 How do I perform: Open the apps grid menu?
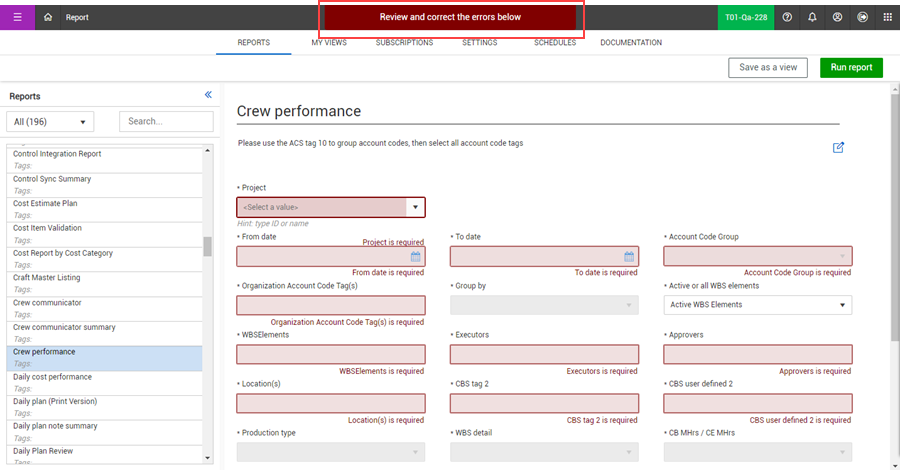(887, 17)
